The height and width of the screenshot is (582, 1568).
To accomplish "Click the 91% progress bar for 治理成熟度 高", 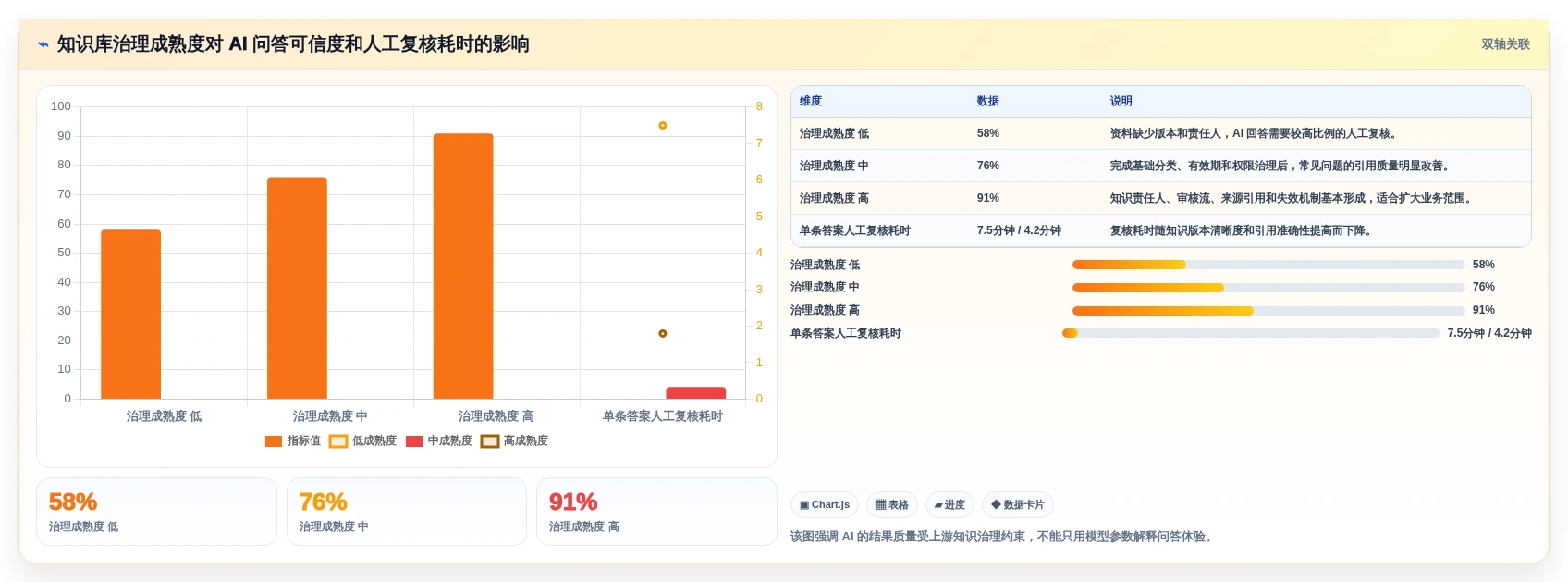I will coord(1268,311).
